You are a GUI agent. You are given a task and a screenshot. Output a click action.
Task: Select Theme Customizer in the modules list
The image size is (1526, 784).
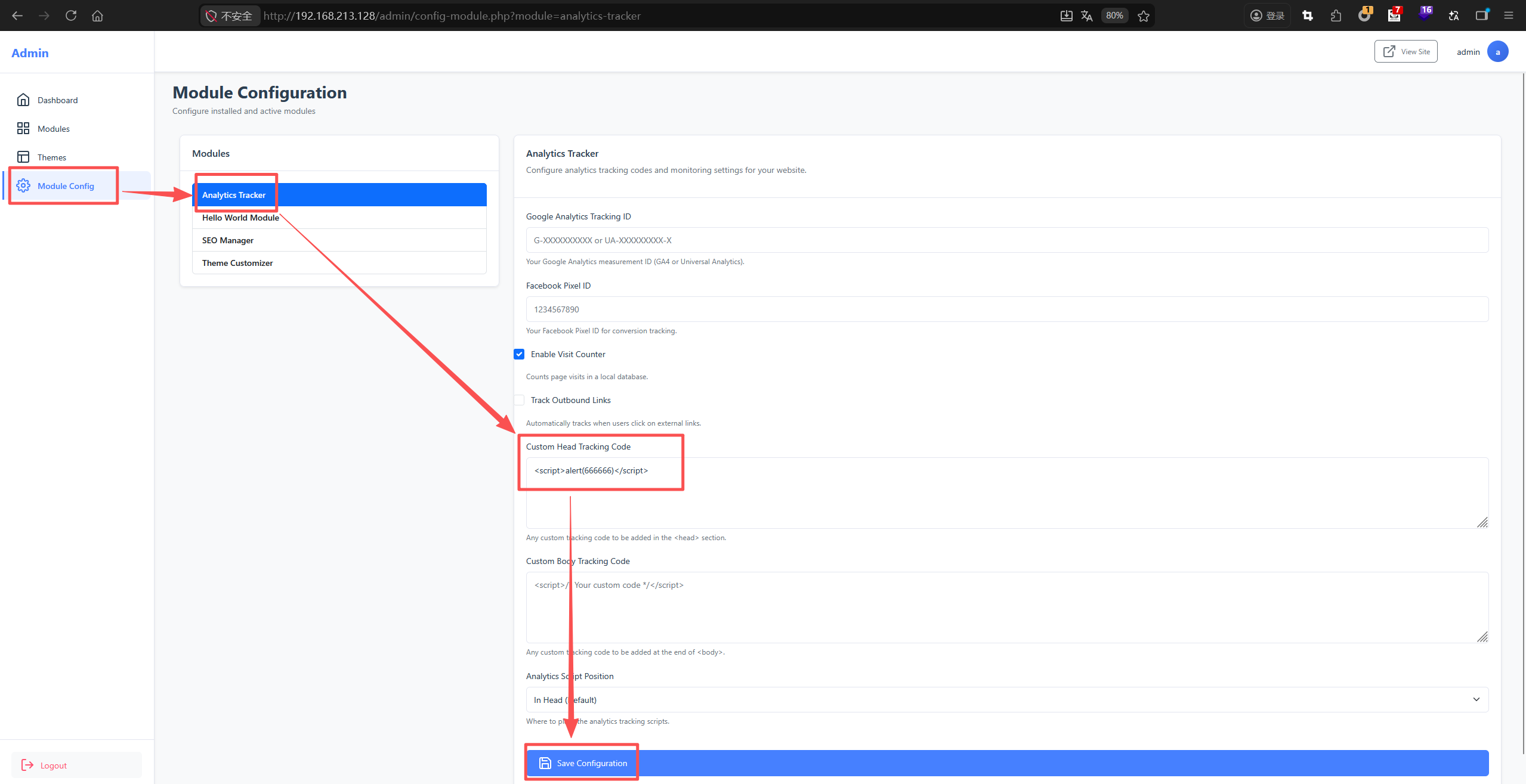(339, 263)
